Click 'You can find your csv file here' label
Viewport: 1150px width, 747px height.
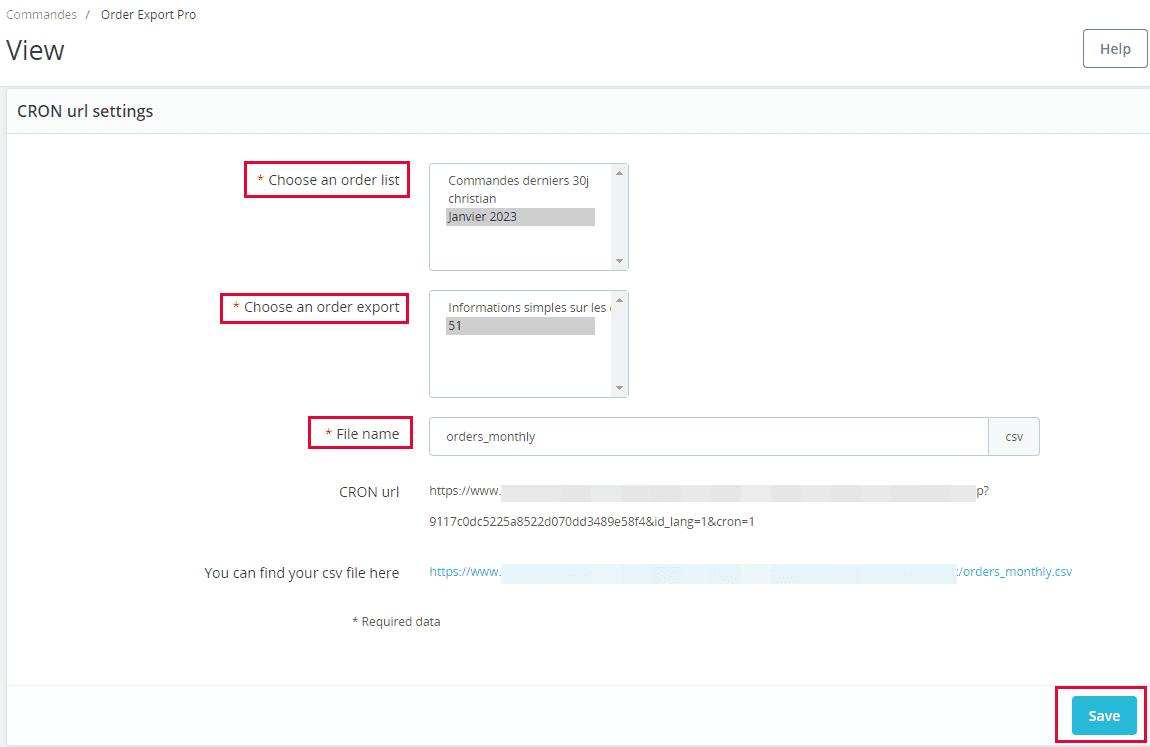(301, 573)
